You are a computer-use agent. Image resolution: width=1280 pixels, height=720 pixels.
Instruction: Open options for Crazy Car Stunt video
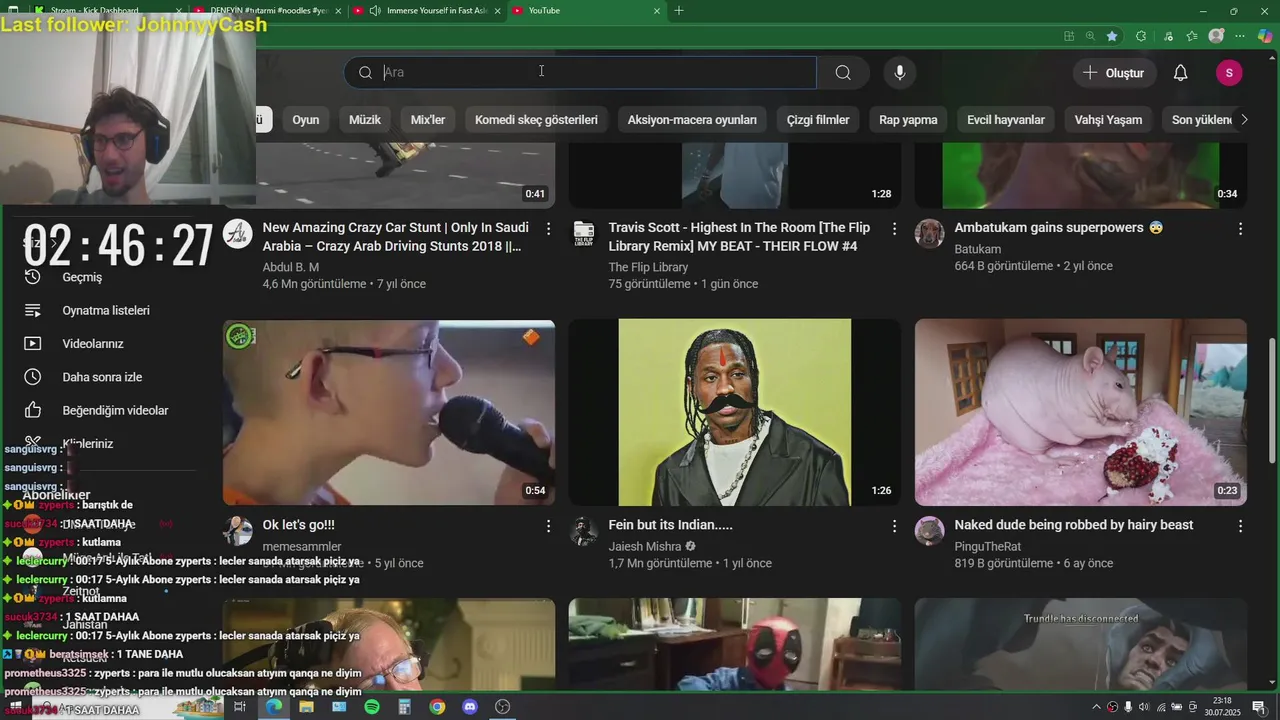coord(549,229)
